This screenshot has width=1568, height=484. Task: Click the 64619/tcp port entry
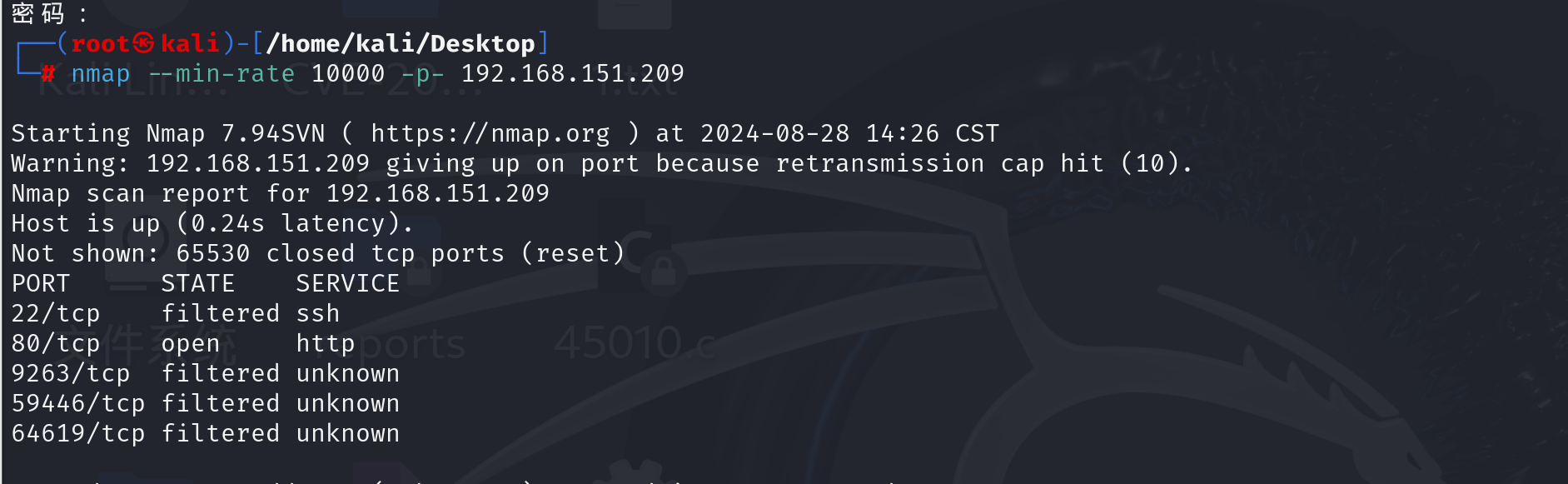coord(78,433)
